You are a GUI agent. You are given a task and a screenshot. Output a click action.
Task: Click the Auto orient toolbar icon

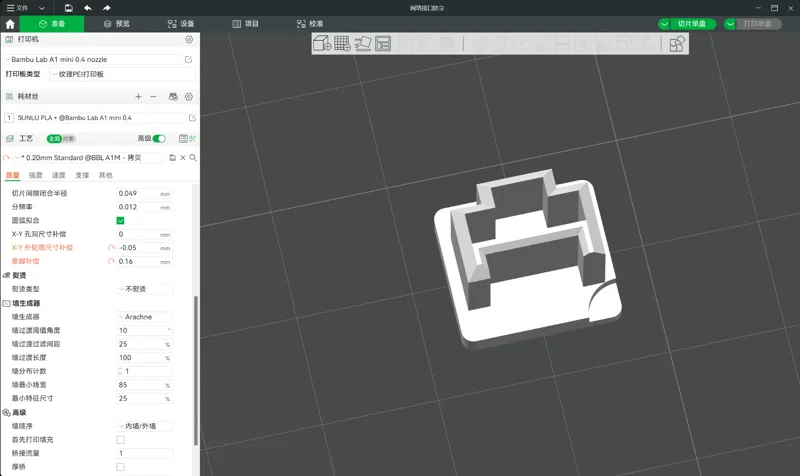click(x=363, y=43)
